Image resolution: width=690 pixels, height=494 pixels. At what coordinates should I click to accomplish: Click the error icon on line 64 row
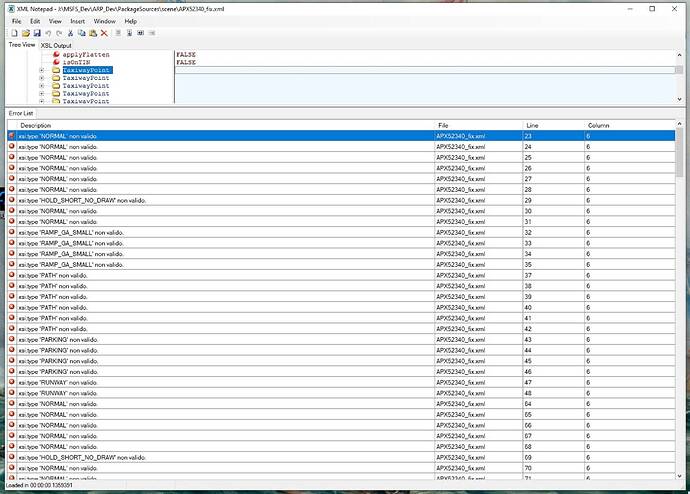(x=12, y=403)
